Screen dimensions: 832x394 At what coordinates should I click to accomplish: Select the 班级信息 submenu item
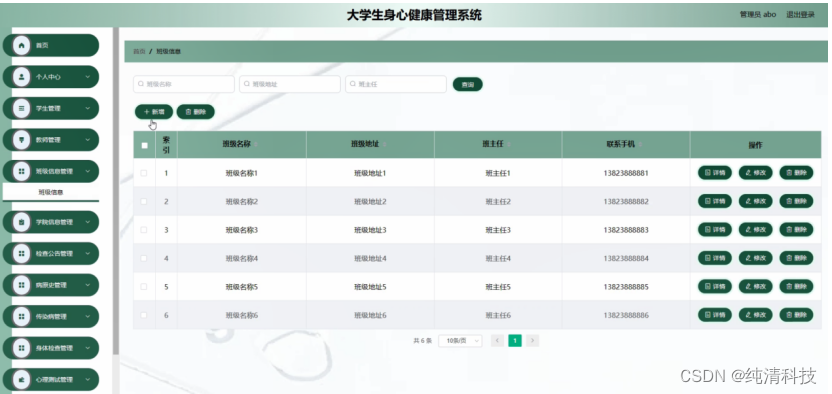pos(51,192)
